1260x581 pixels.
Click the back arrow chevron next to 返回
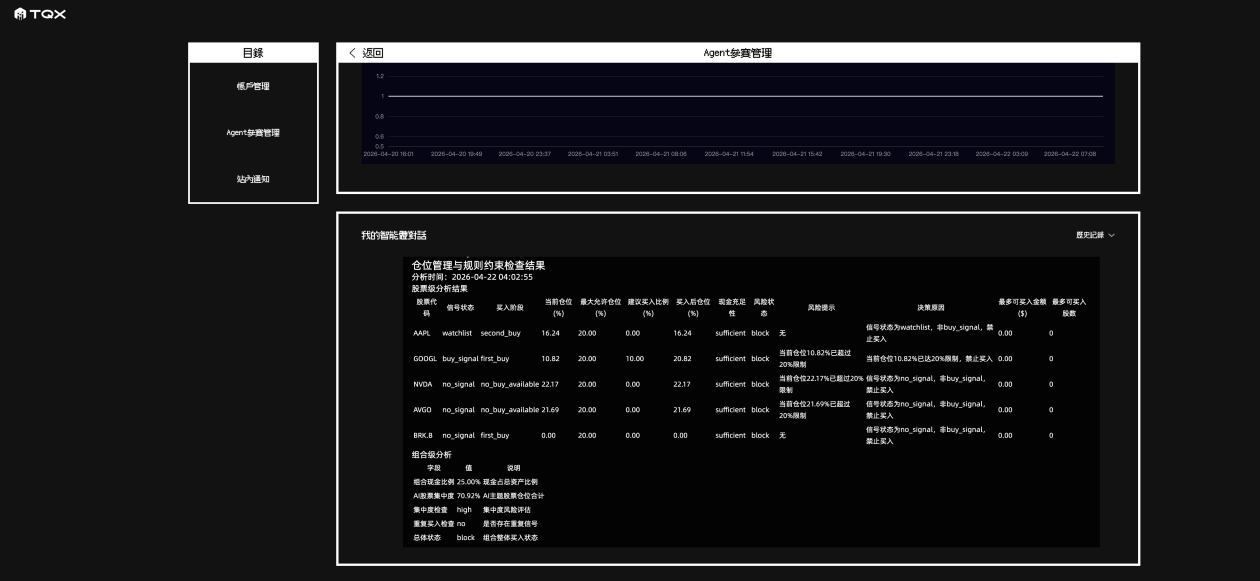click(352, 53)
